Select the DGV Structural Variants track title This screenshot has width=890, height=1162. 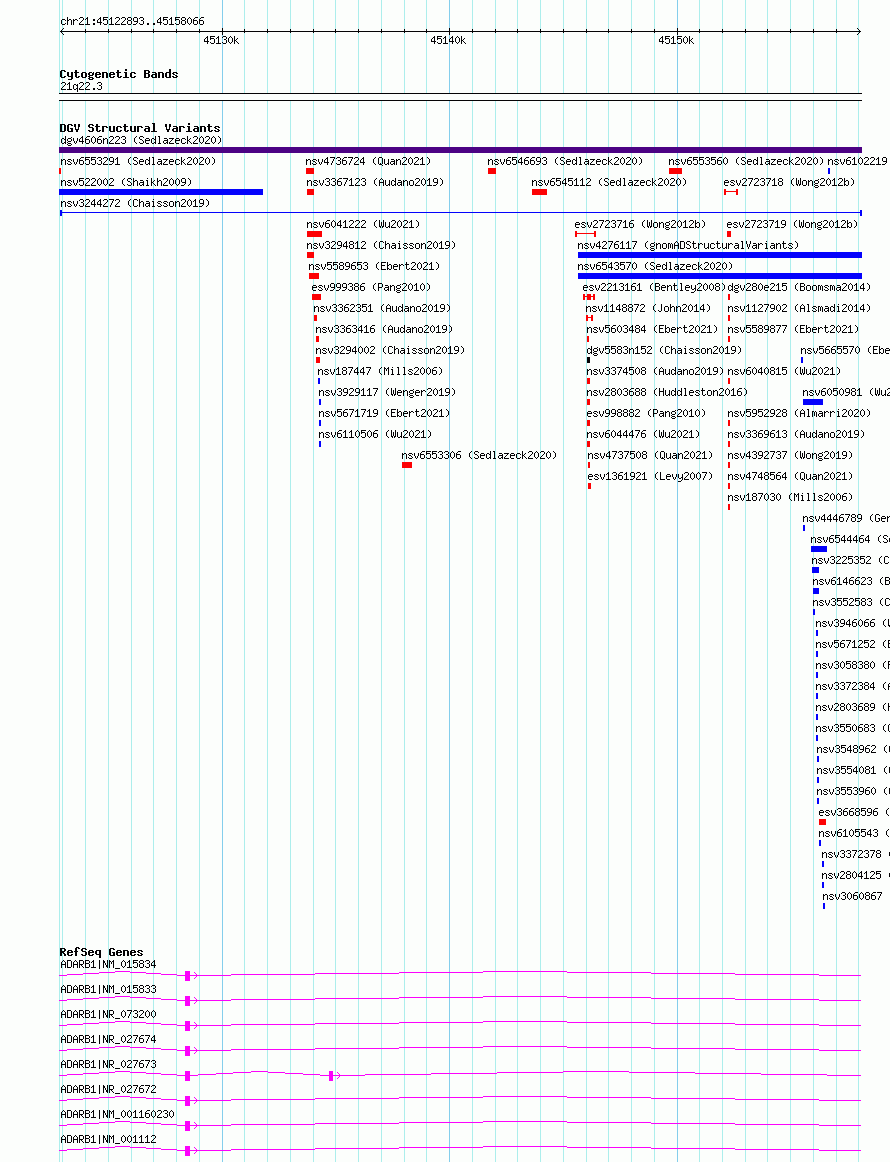click(x=140, y=128)
